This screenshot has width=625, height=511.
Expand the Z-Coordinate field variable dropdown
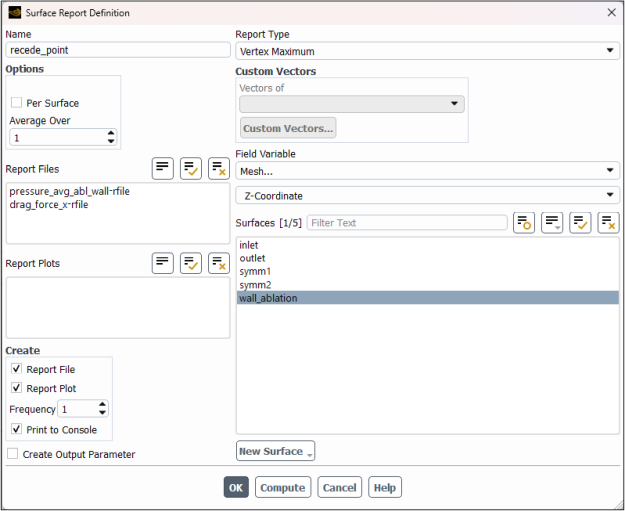(427, 196)
